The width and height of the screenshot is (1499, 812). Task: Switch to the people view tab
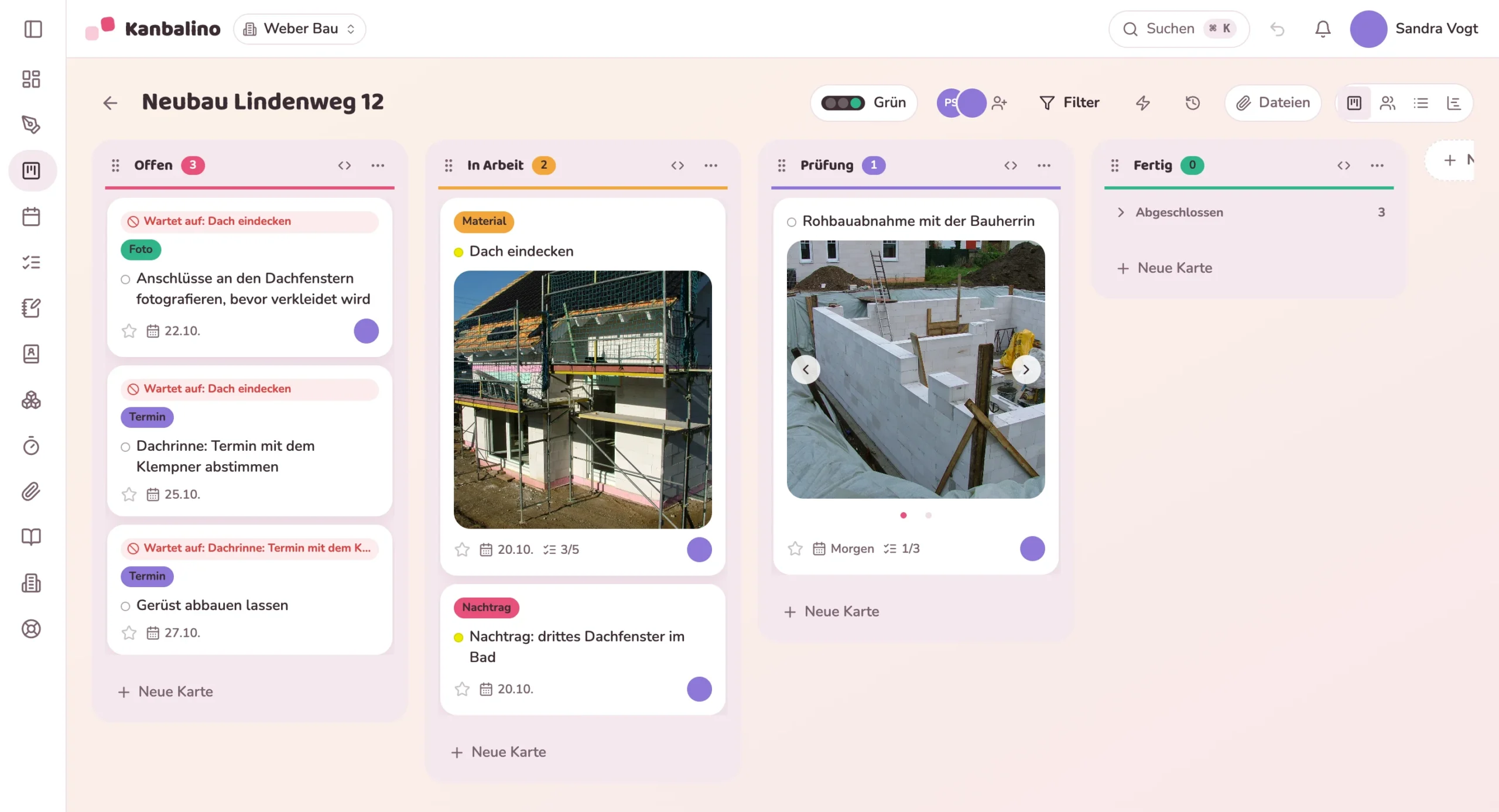pyautogui.click(x=1387, y=103)
